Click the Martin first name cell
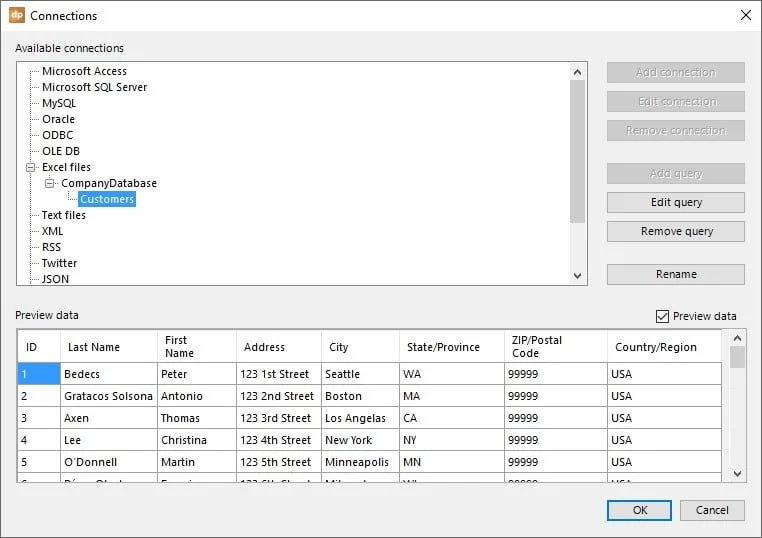Screen dimensions: 762x538 click(x=197, y=462)
